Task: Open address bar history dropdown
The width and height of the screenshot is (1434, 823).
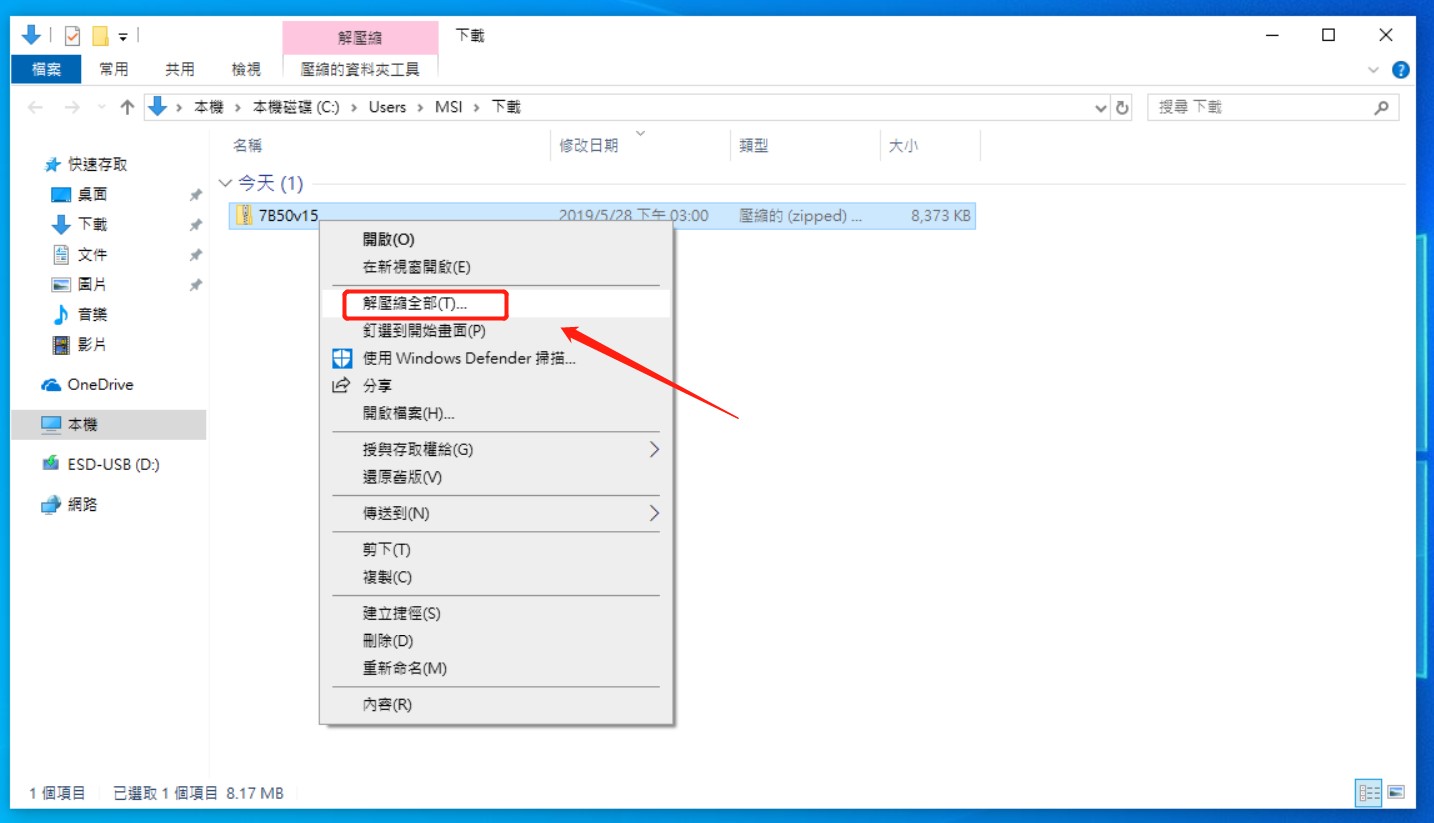Action: coord(1101,107)
